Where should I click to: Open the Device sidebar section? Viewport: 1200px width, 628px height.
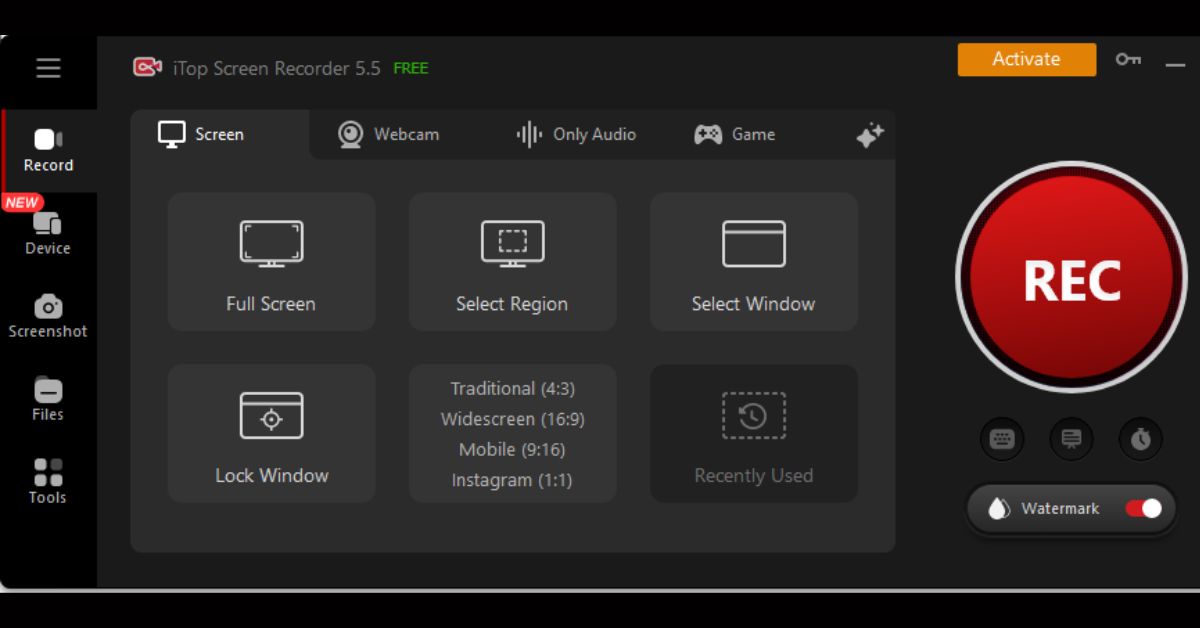[x=48, y=234]
